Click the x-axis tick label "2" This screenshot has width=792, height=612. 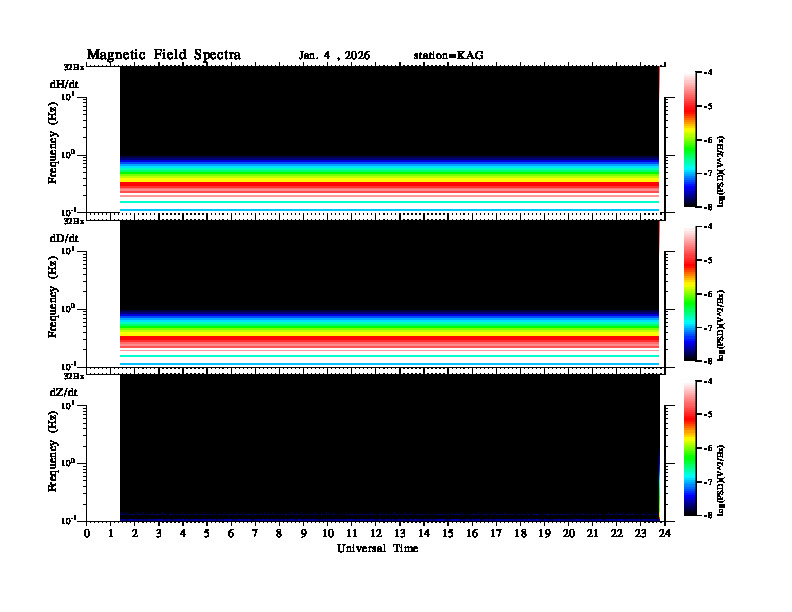tap(135, 533)
